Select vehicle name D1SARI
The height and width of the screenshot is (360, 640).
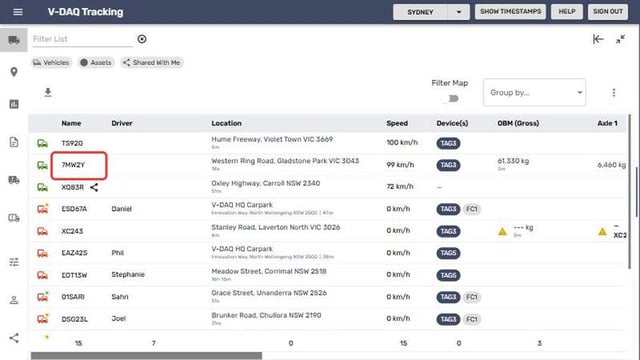tap(73, 297)
